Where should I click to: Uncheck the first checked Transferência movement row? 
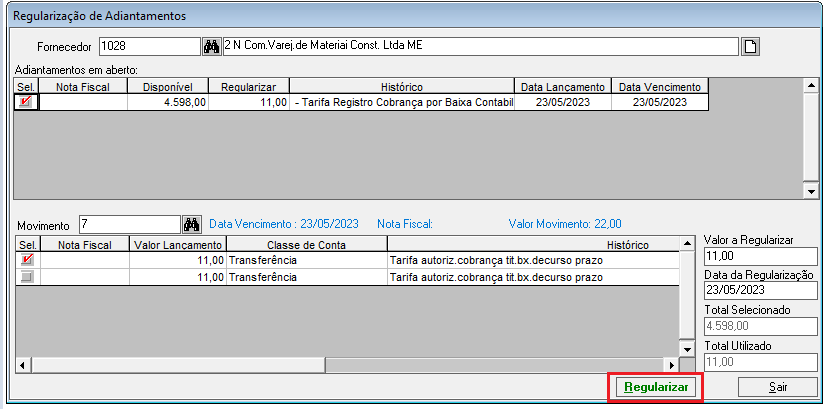pos(27,260)
